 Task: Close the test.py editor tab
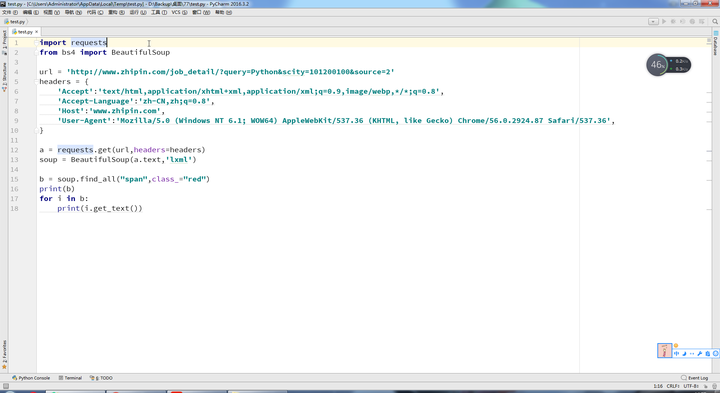36,32
